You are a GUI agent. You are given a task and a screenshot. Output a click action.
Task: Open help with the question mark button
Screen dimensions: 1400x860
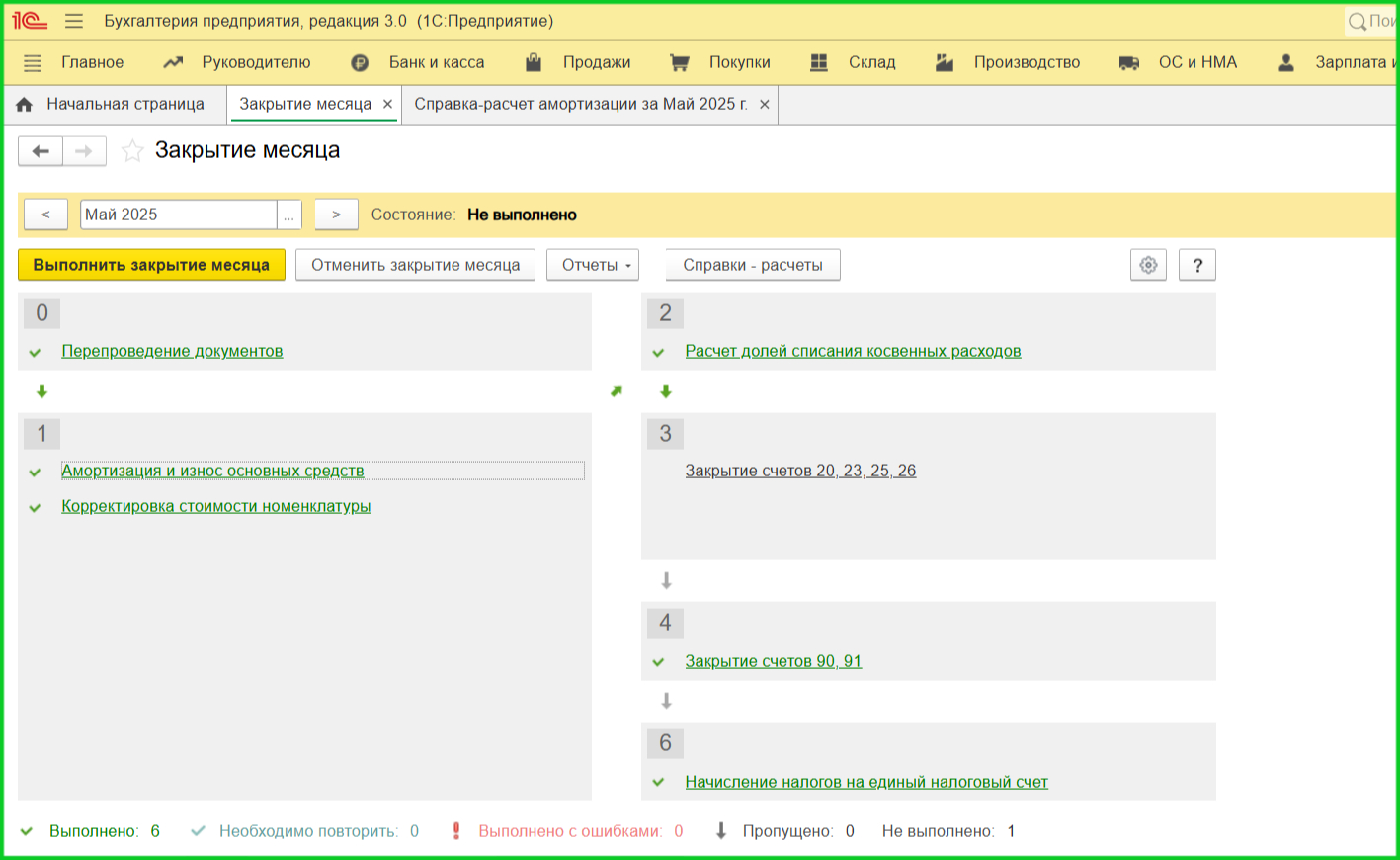pyautogui.click(x=1197, y=265)
